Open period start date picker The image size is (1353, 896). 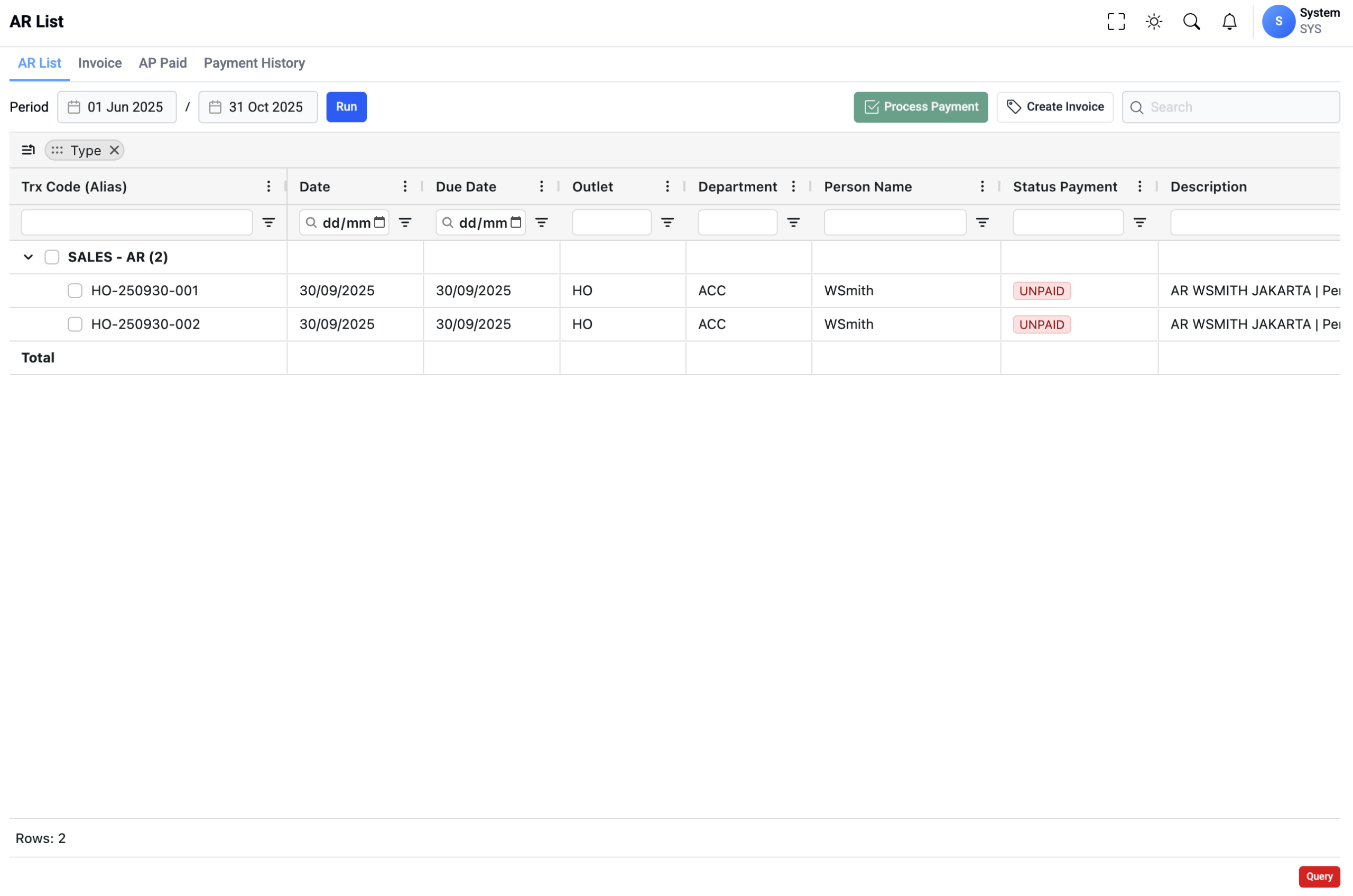pyautogui.click(x=117, y=107)
